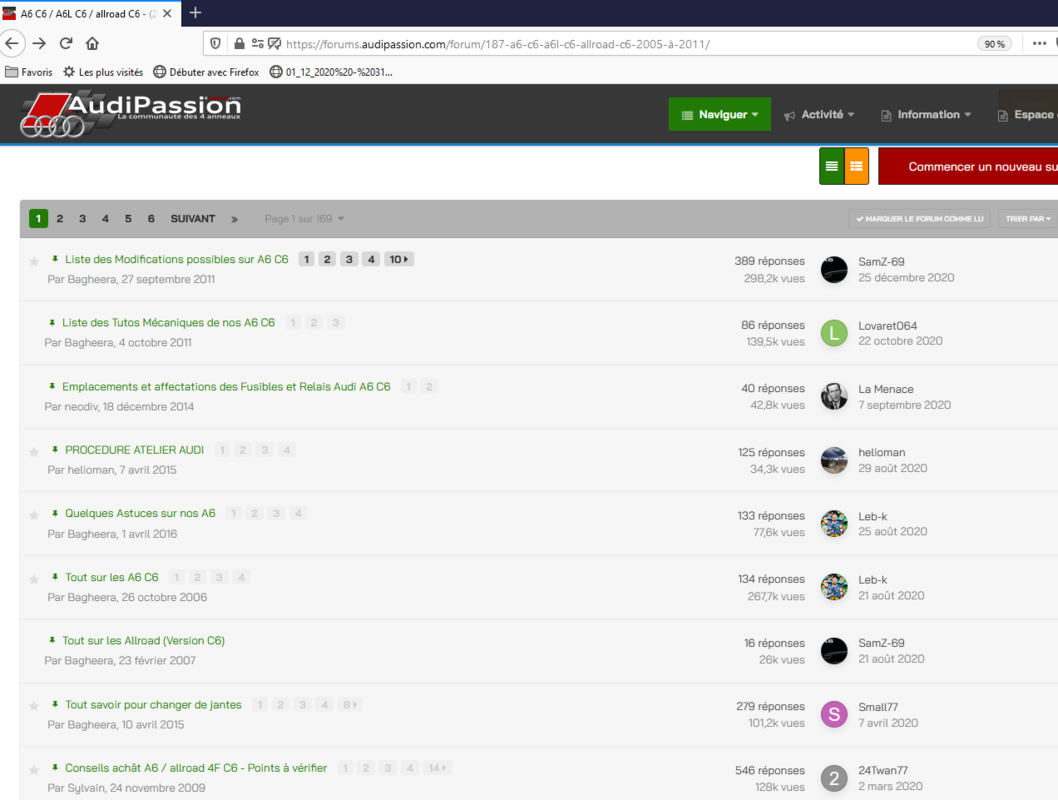Open Lovaret064's green avatar icon

pos(833,333)
